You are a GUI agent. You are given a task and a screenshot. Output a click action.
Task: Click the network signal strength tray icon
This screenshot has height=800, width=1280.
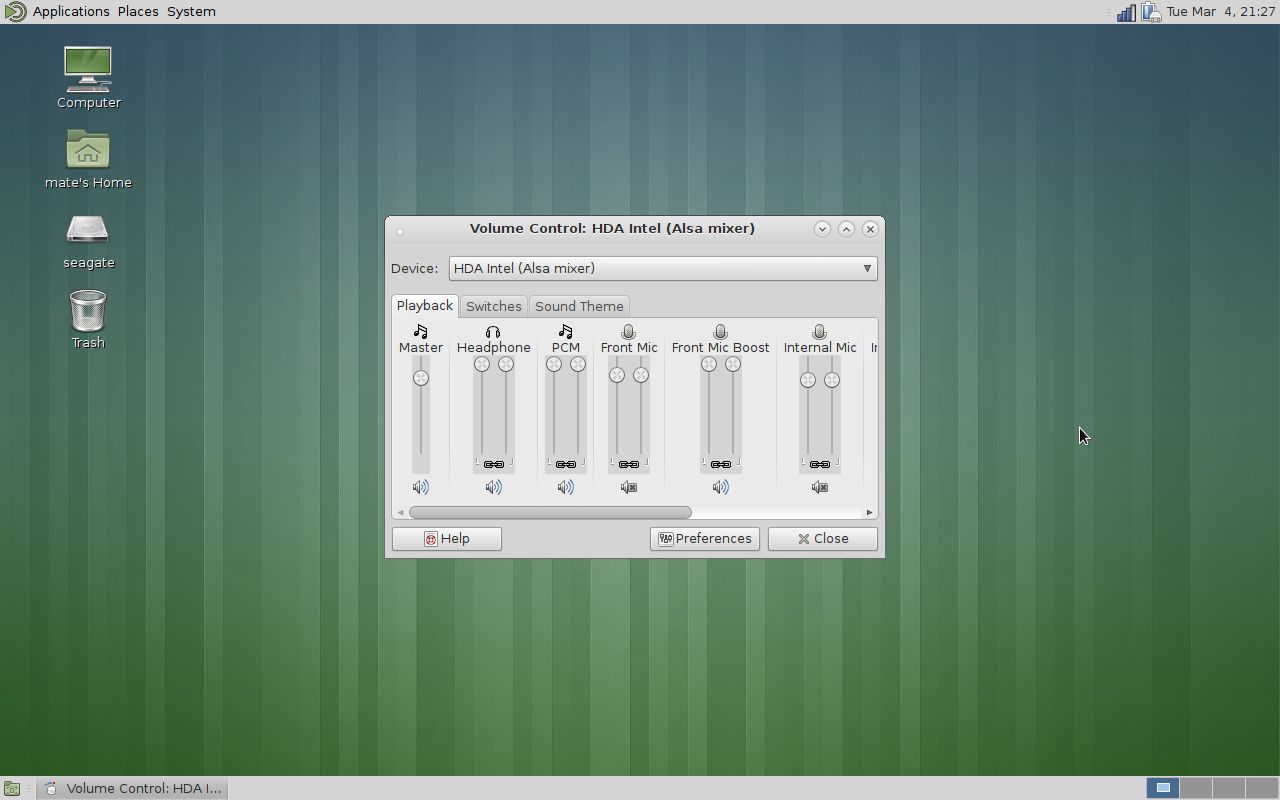click(1126, 12)
